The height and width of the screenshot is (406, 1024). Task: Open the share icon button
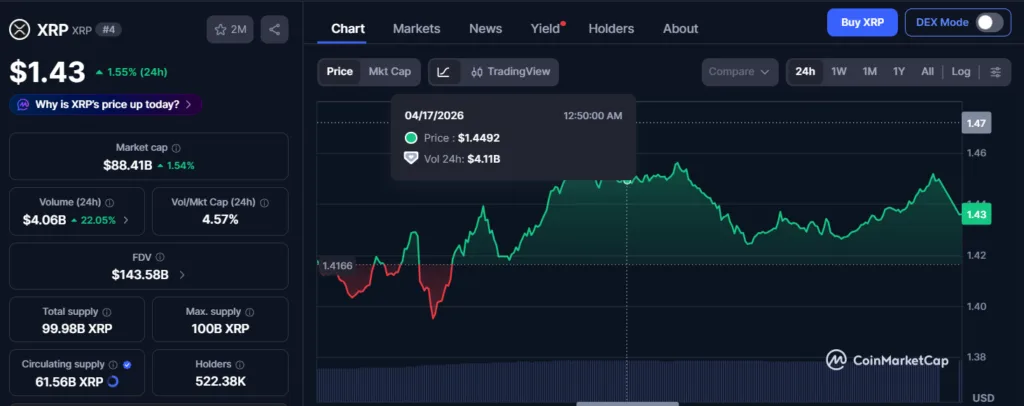[274, 30]
